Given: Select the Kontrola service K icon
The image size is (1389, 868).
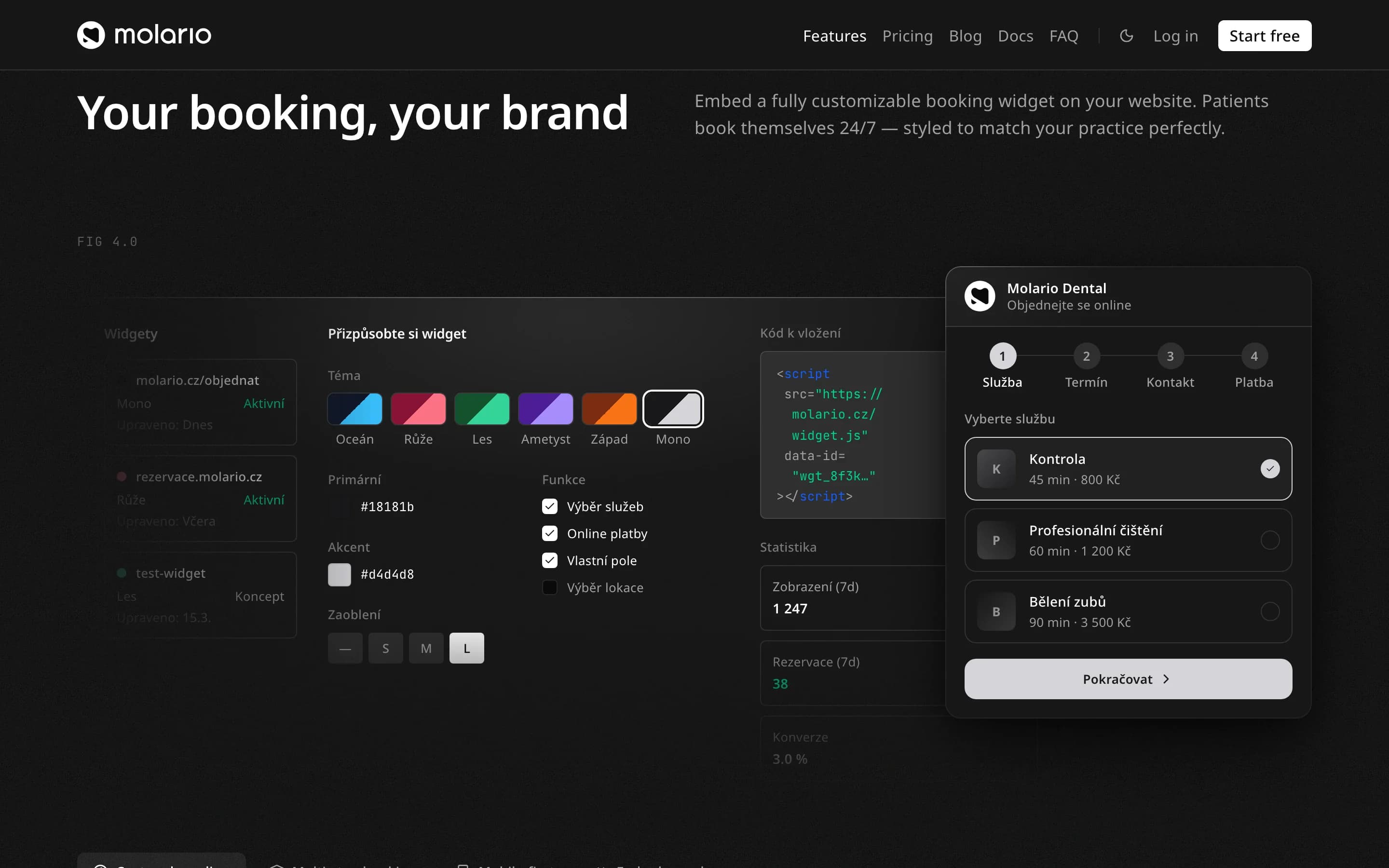Looking at the screenshot, I should [x=996, y=469].
